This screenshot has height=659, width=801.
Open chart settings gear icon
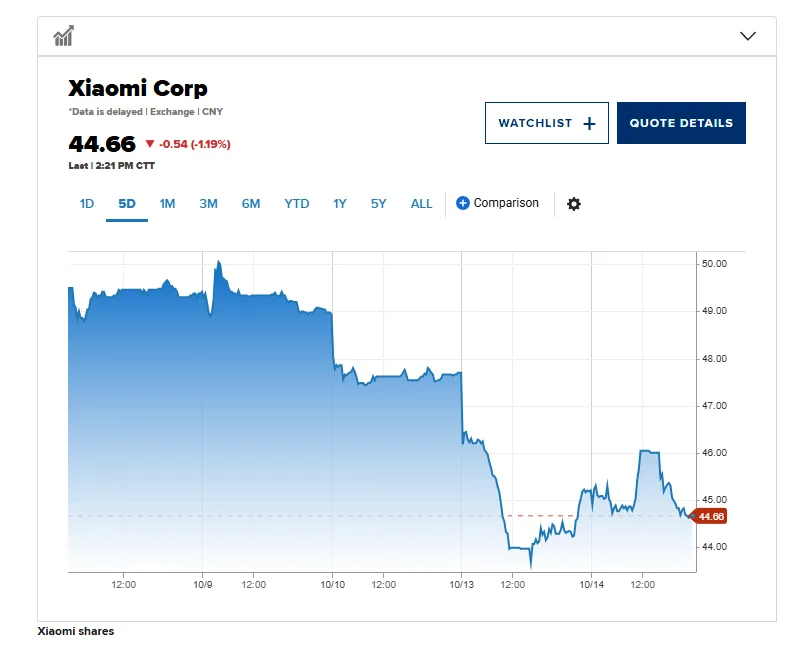574,204
